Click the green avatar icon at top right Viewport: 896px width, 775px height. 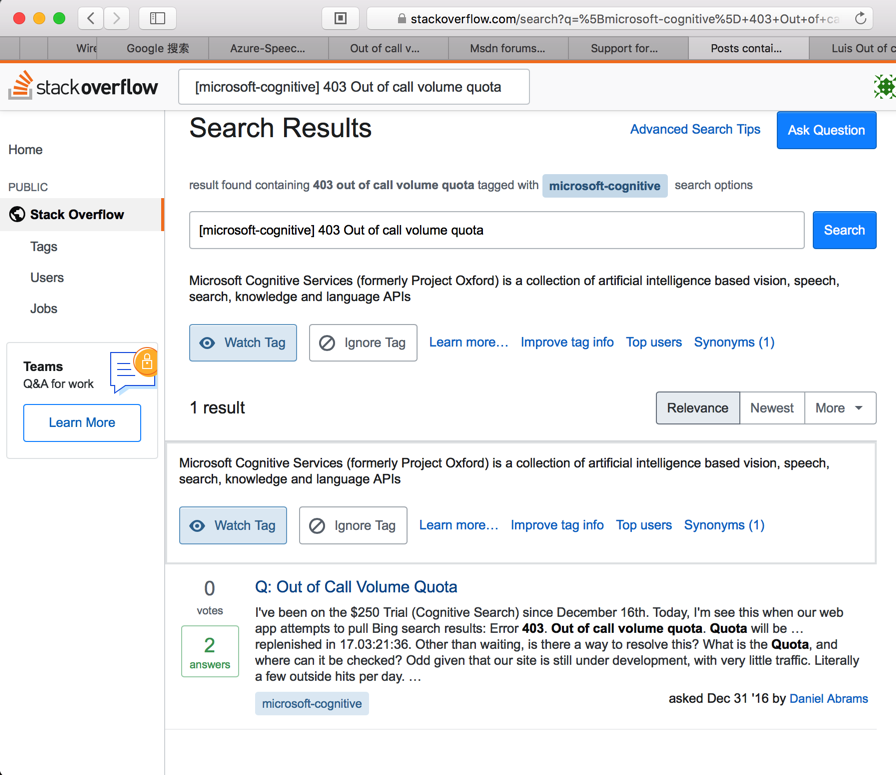[x=884, y=87]
